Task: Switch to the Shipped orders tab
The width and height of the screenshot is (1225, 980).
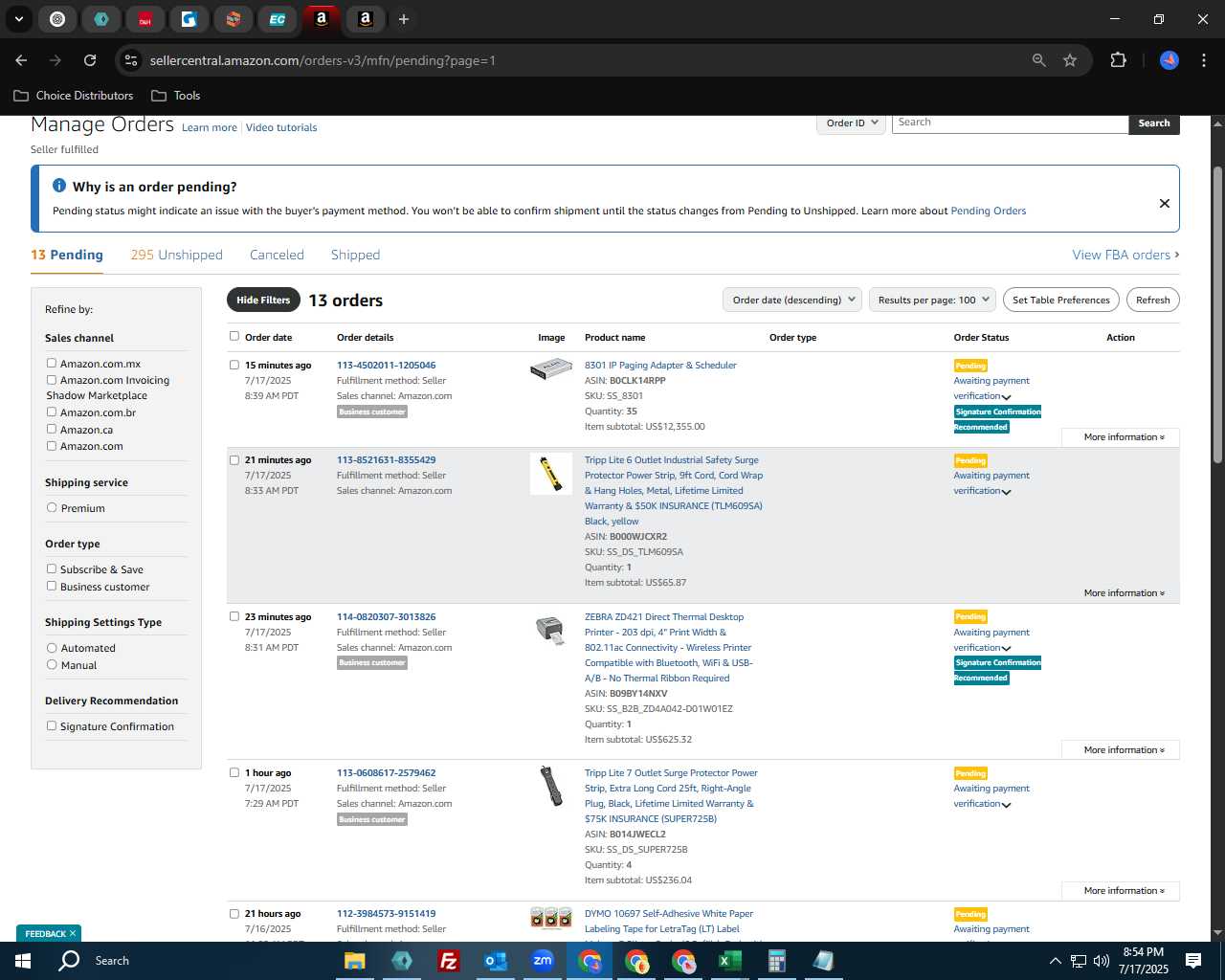Action: pyautogui.click(x=355, y=255)
